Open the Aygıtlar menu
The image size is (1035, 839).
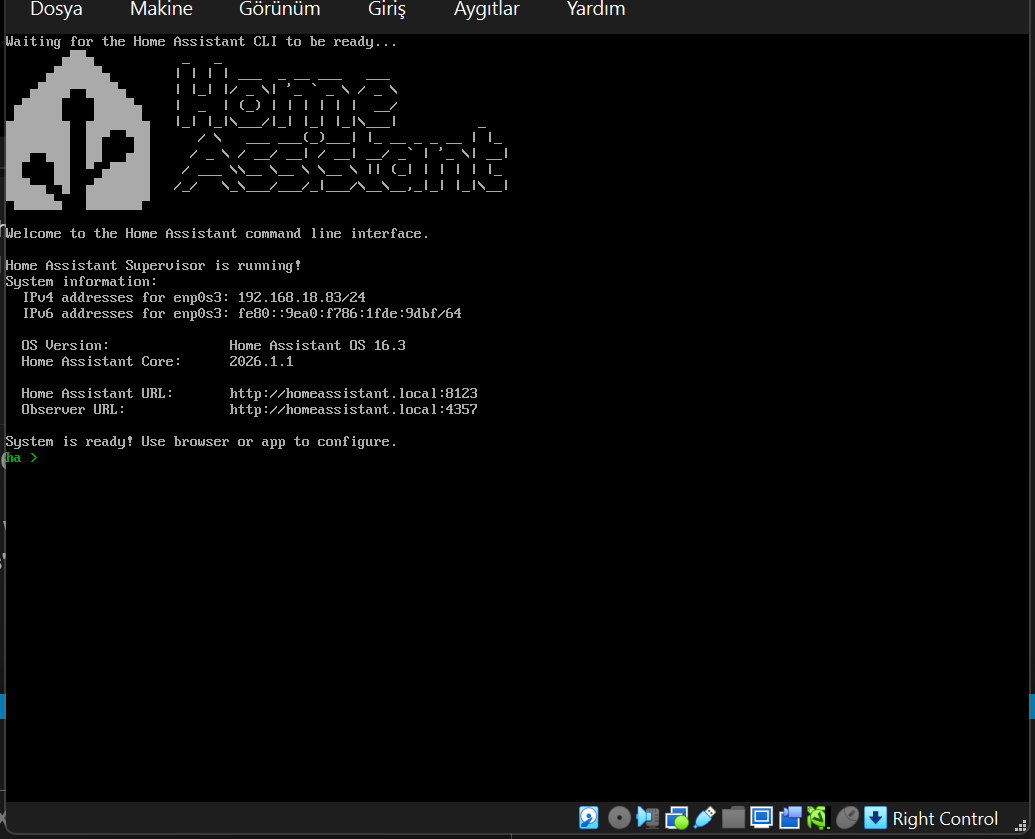coord(486,10)
